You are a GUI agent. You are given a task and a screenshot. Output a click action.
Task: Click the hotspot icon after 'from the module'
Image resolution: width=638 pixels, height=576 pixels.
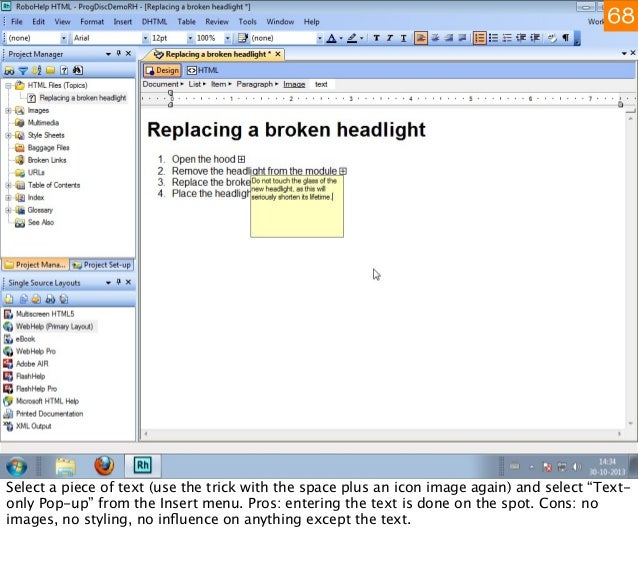tap(343, 171)
